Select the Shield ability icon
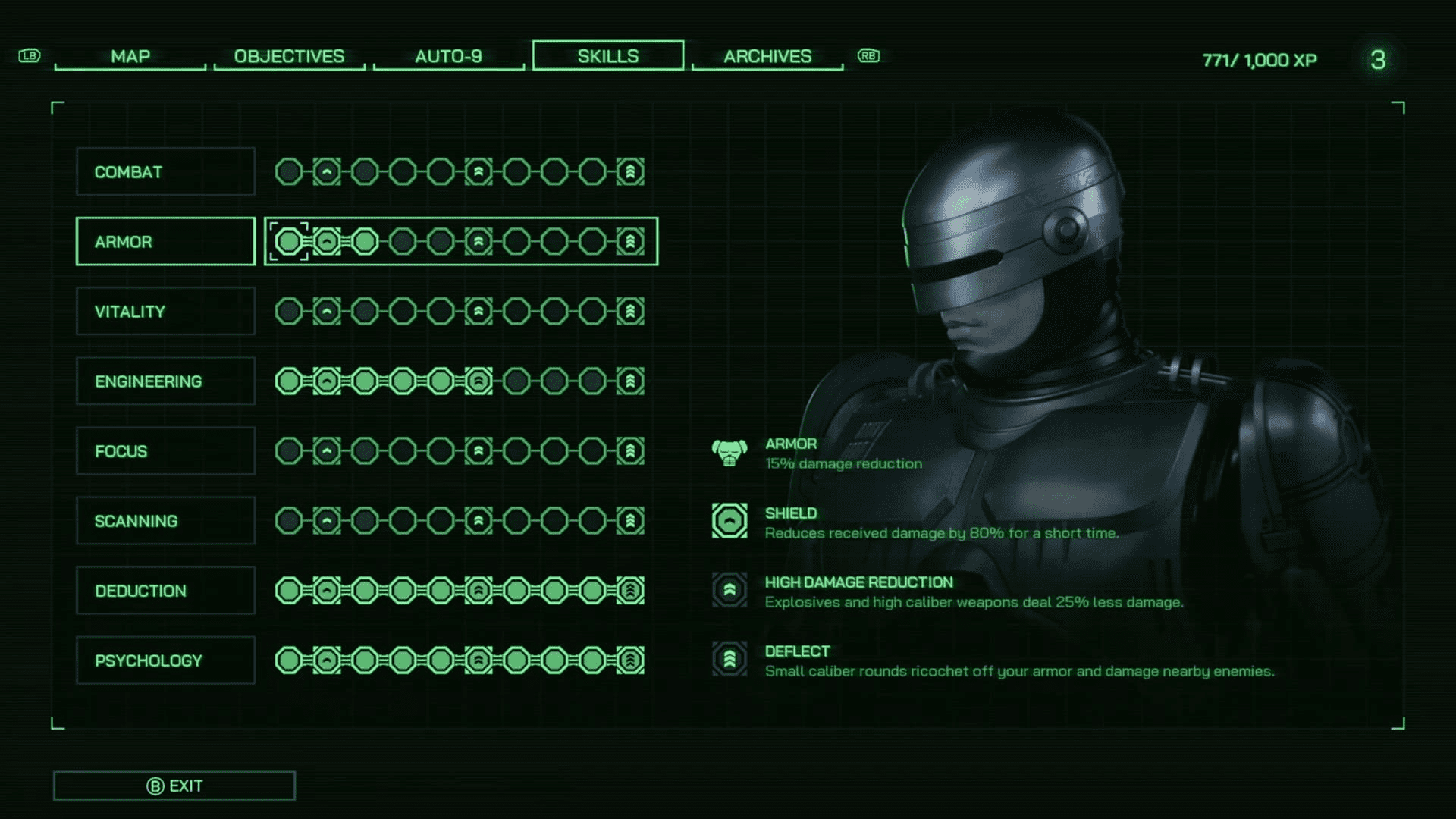The width and height of the screenshot is (1456, 819). click(x=731, y=522)
